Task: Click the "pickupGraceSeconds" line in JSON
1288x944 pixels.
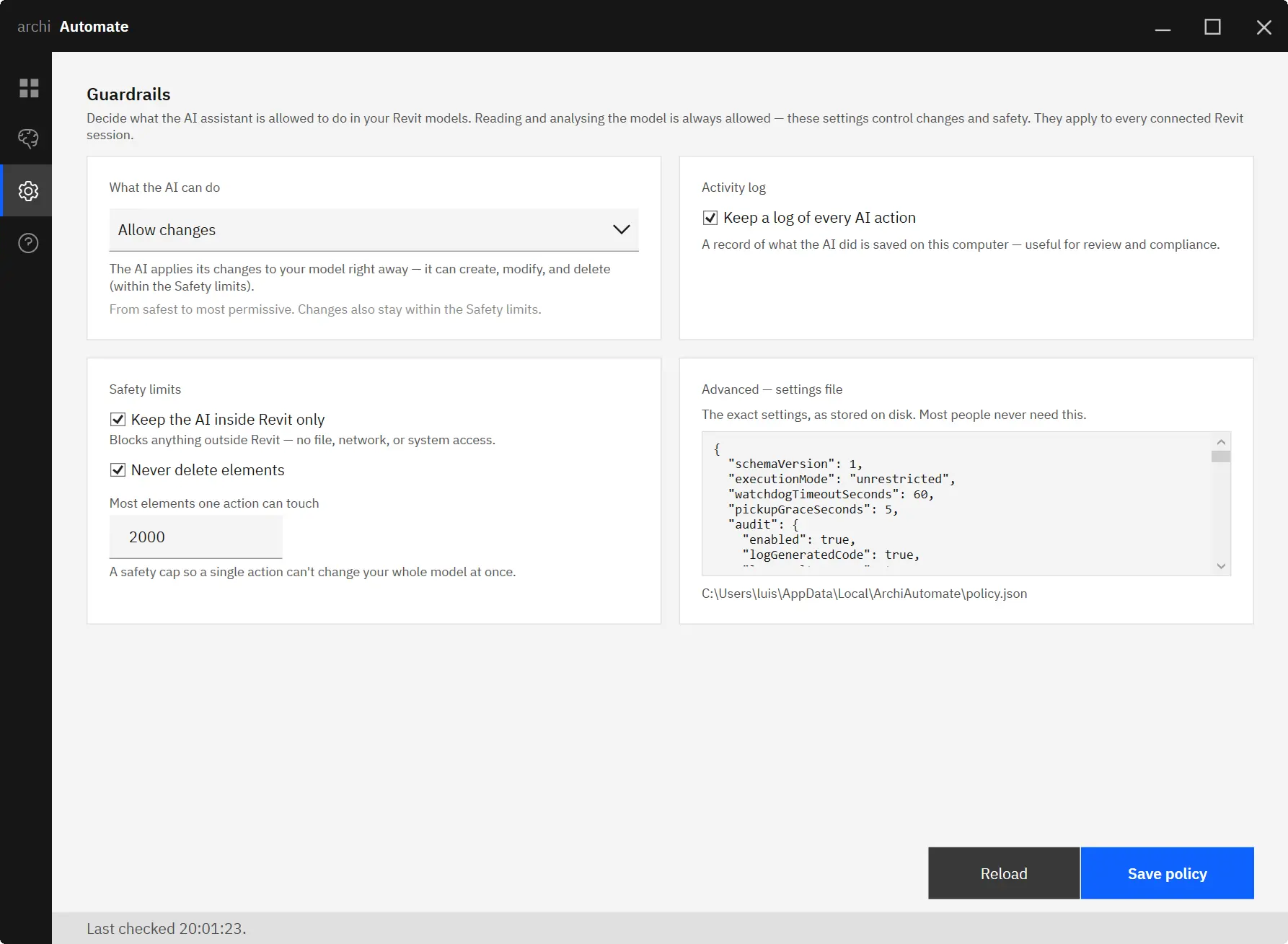Action: coord(813,509)
